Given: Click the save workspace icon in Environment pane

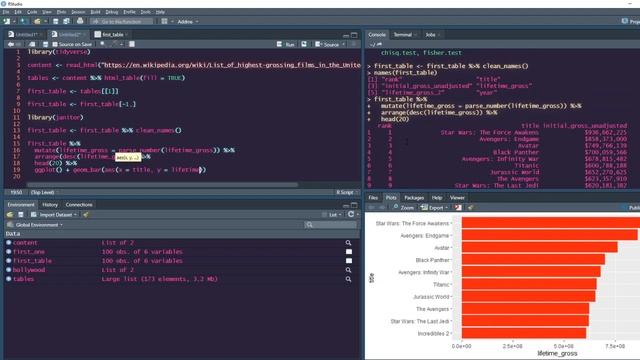Looking at the screenshot, I should pyautogui.click(x=21, y=215).
